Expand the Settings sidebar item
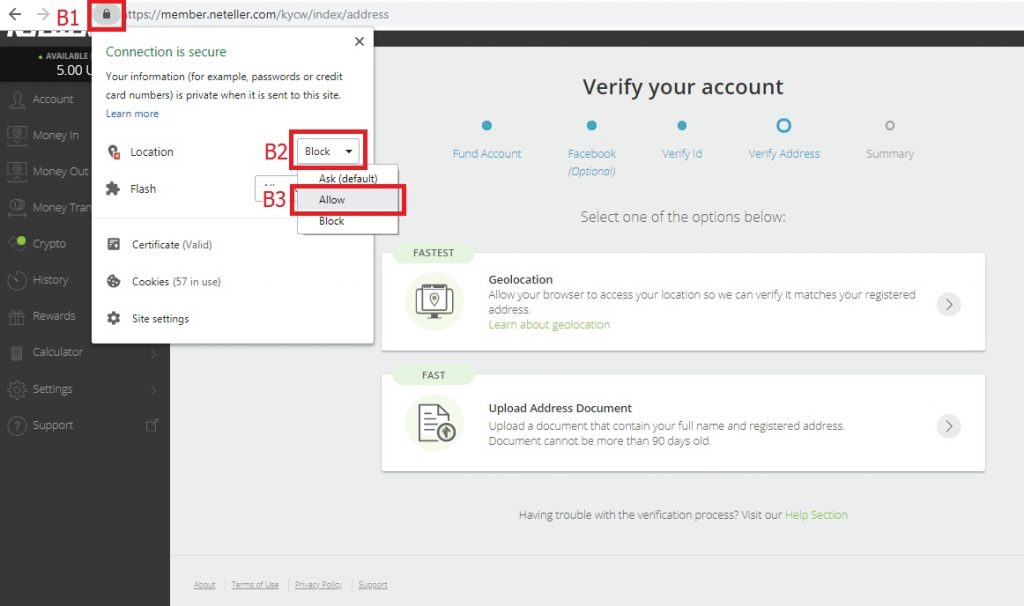Image resolution: width=1024 pixels, height=606 pixels. tap(52, 389)
